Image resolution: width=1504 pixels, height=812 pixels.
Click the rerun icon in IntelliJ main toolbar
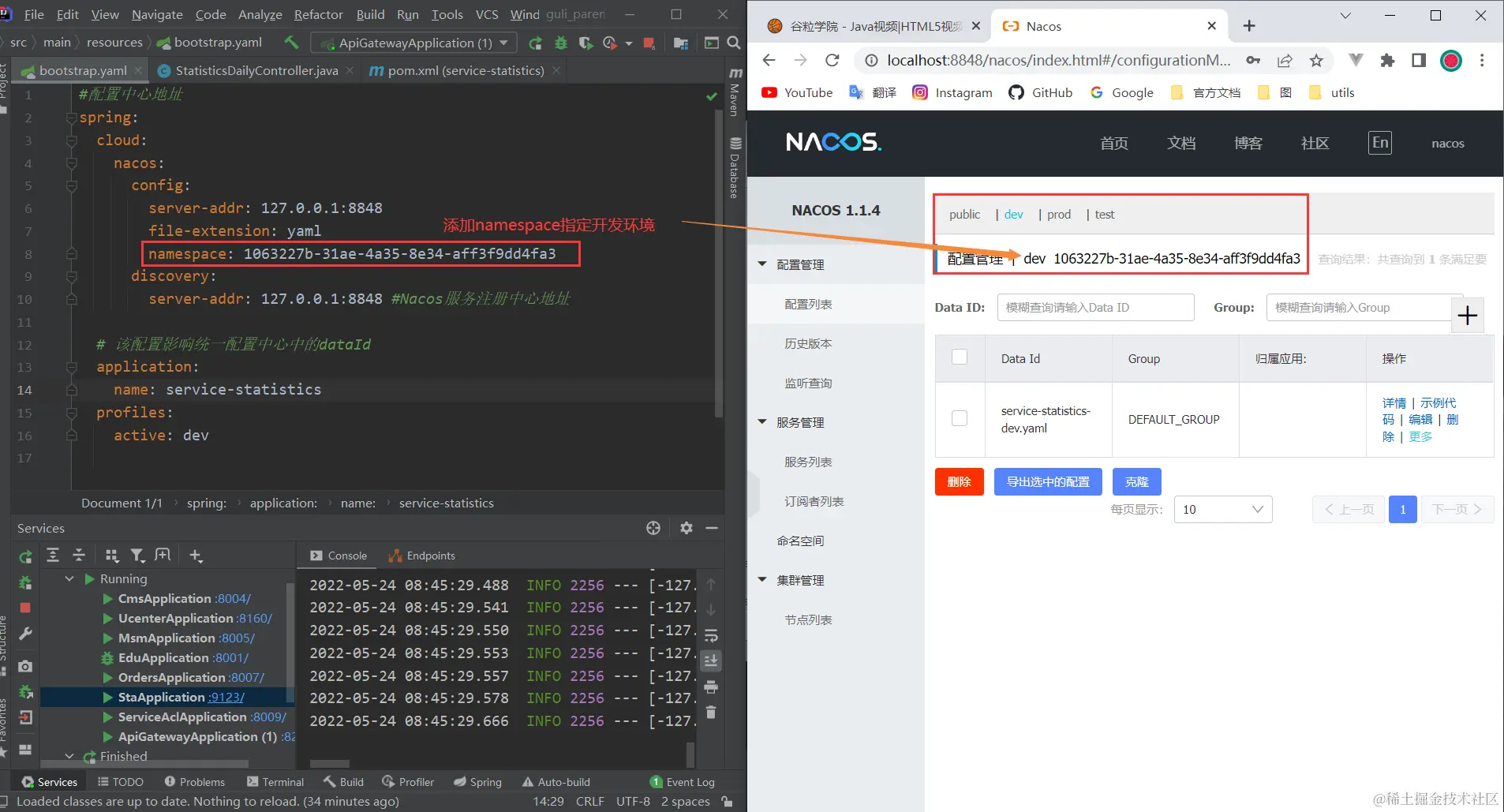point(535,43)
